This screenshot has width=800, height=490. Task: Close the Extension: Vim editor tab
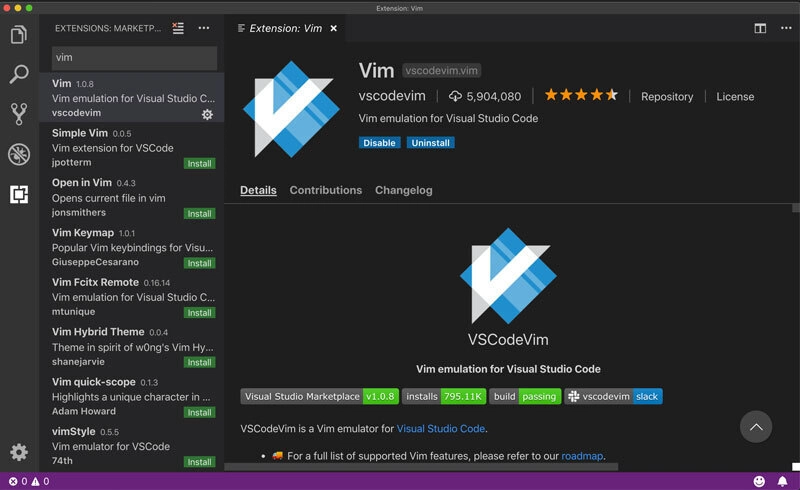tap(333, 28)
